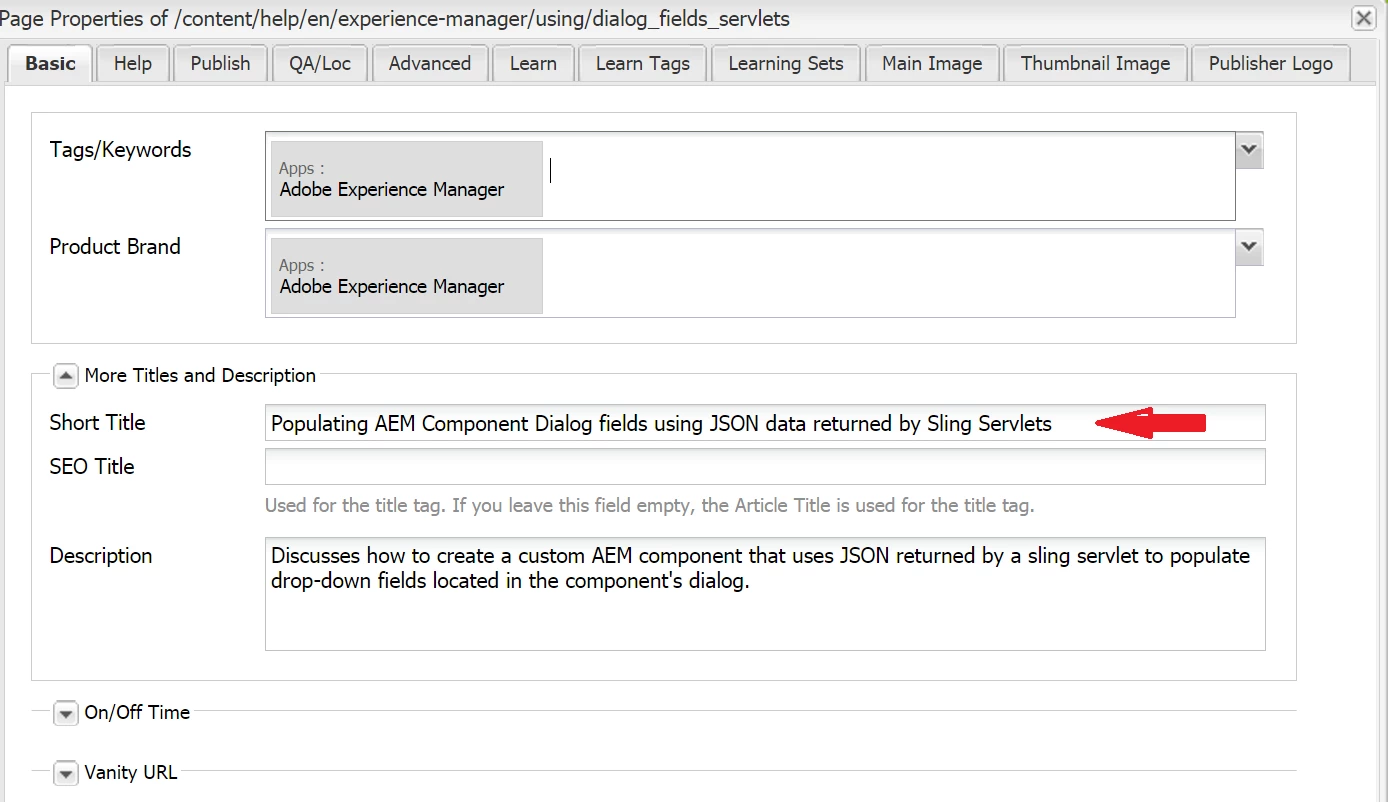Click the Description label
This screenshot has width=1388, height=802.
[101, 556]
